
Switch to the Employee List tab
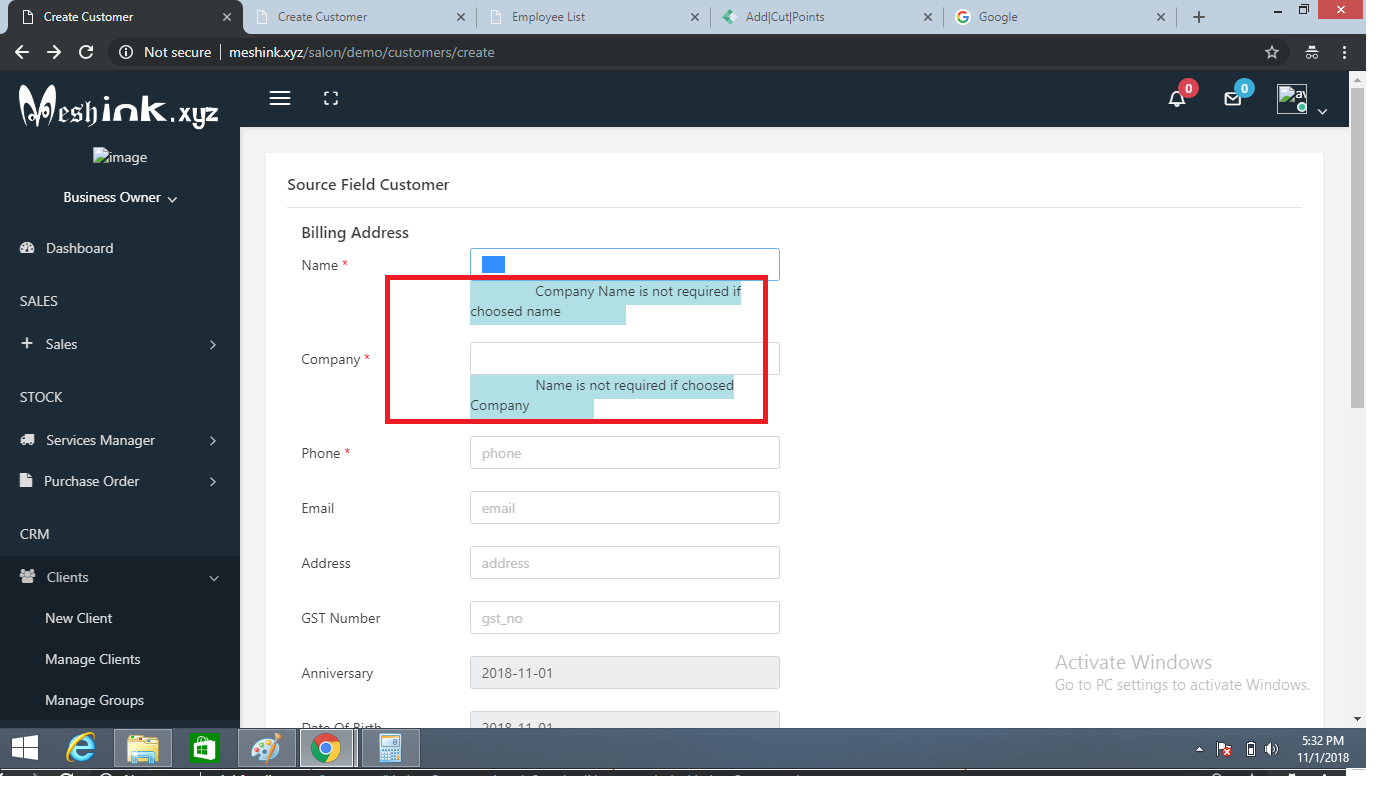pyautogui.click(x=593, y=17)
